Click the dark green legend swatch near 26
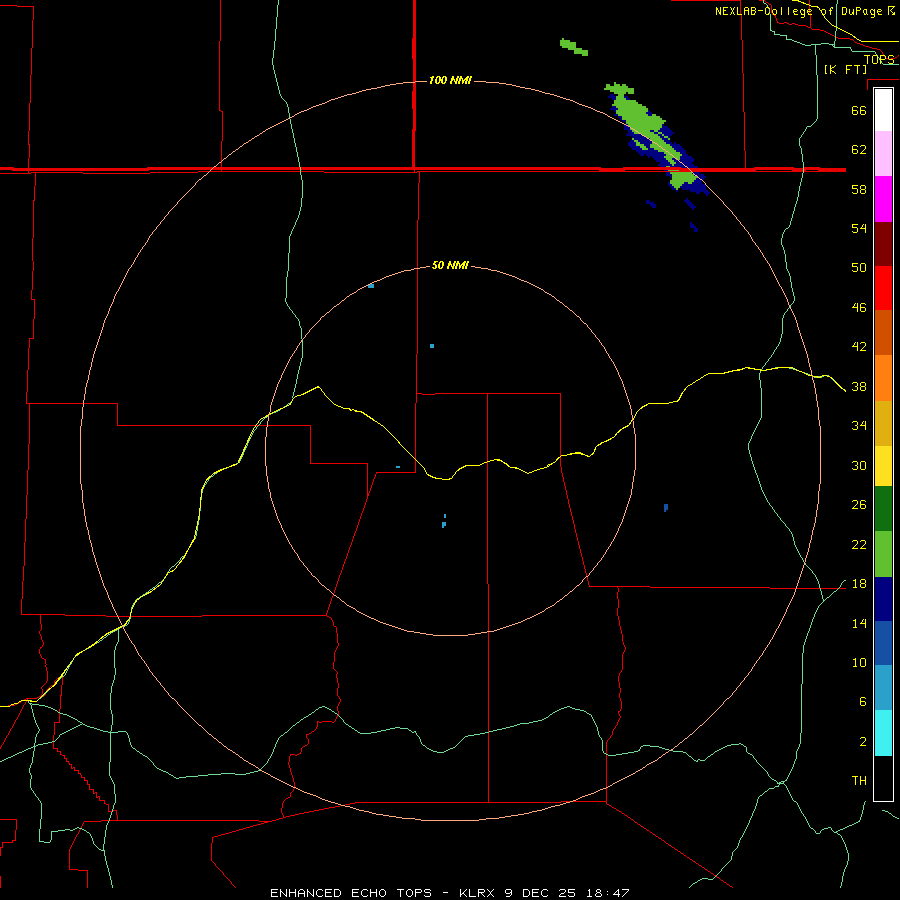900x900 pixels. pyautogui.click(x=883, y=509)
